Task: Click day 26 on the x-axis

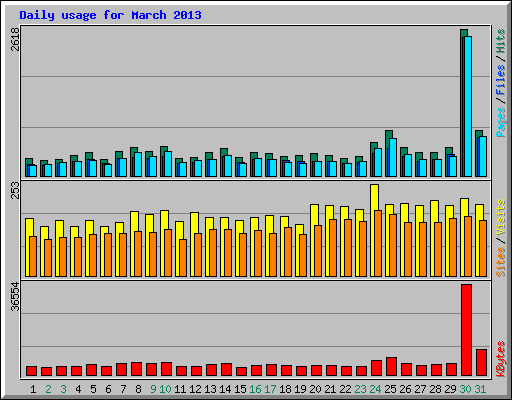Action: point(405,389)
